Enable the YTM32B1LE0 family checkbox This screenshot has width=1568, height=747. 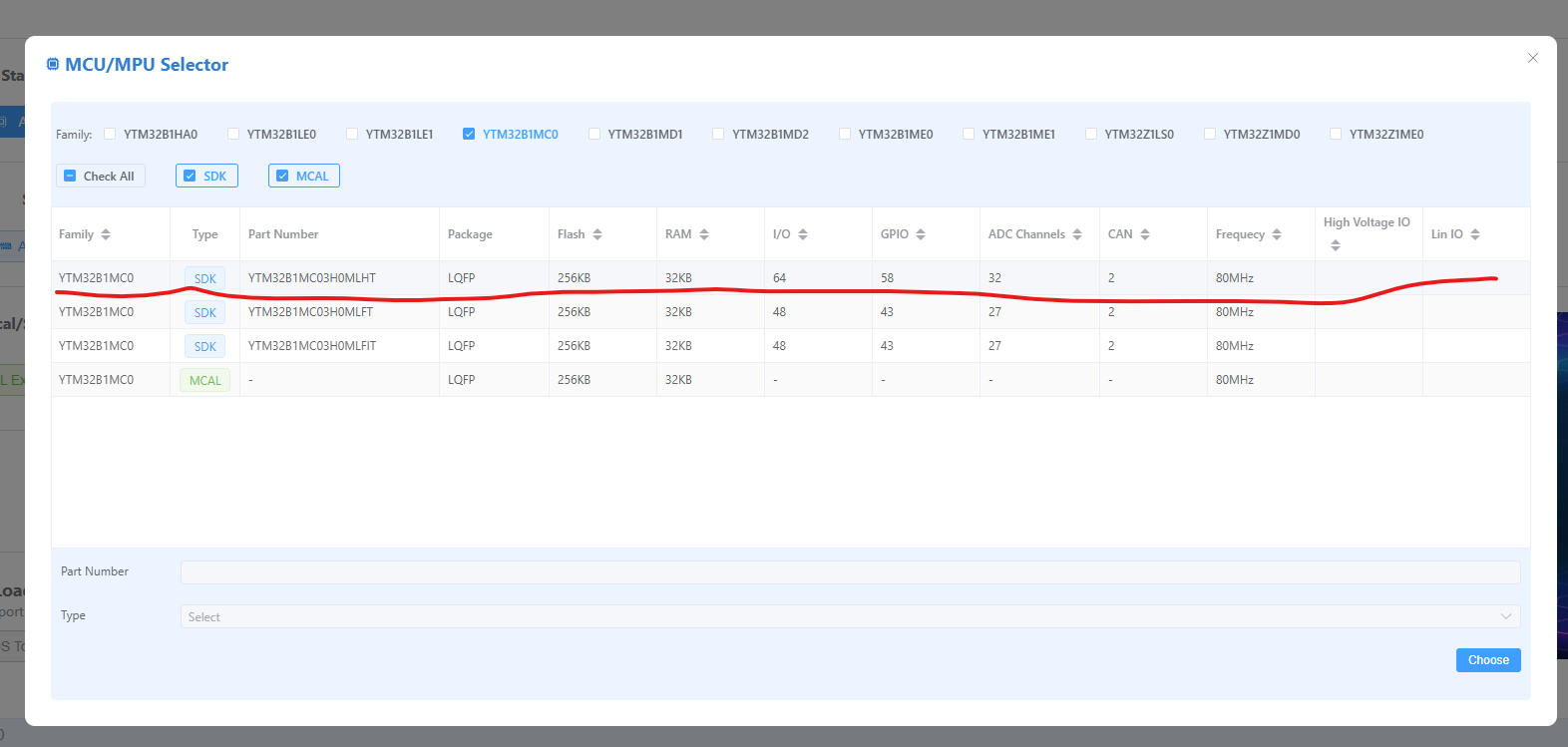233,134
